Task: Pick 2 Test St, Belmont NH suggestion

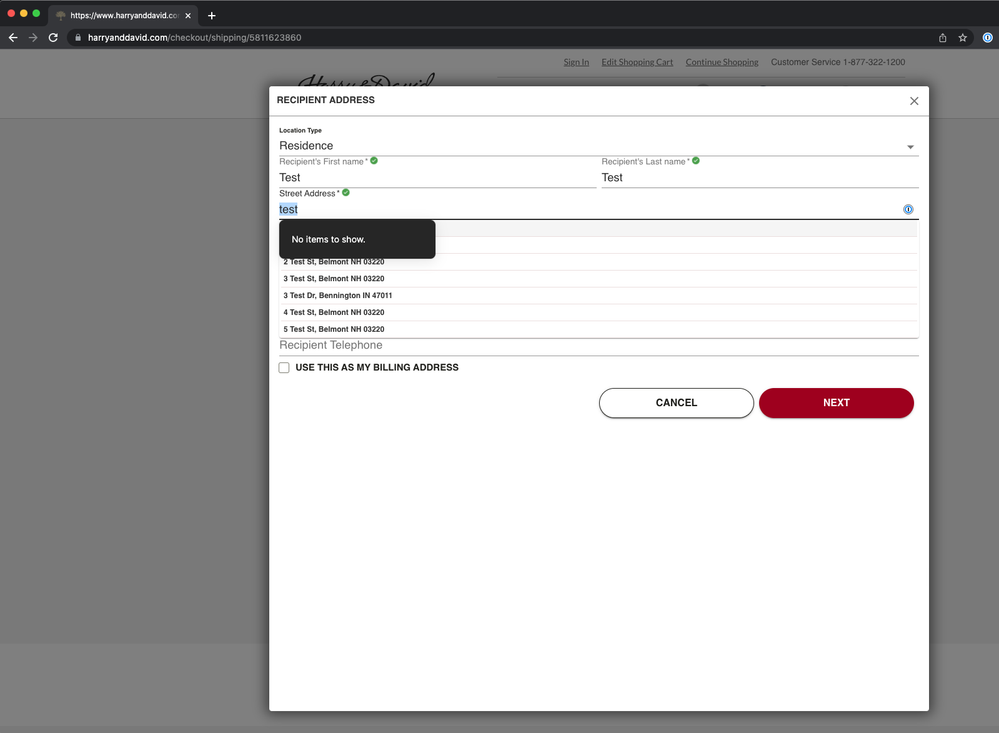Action: 334,262
